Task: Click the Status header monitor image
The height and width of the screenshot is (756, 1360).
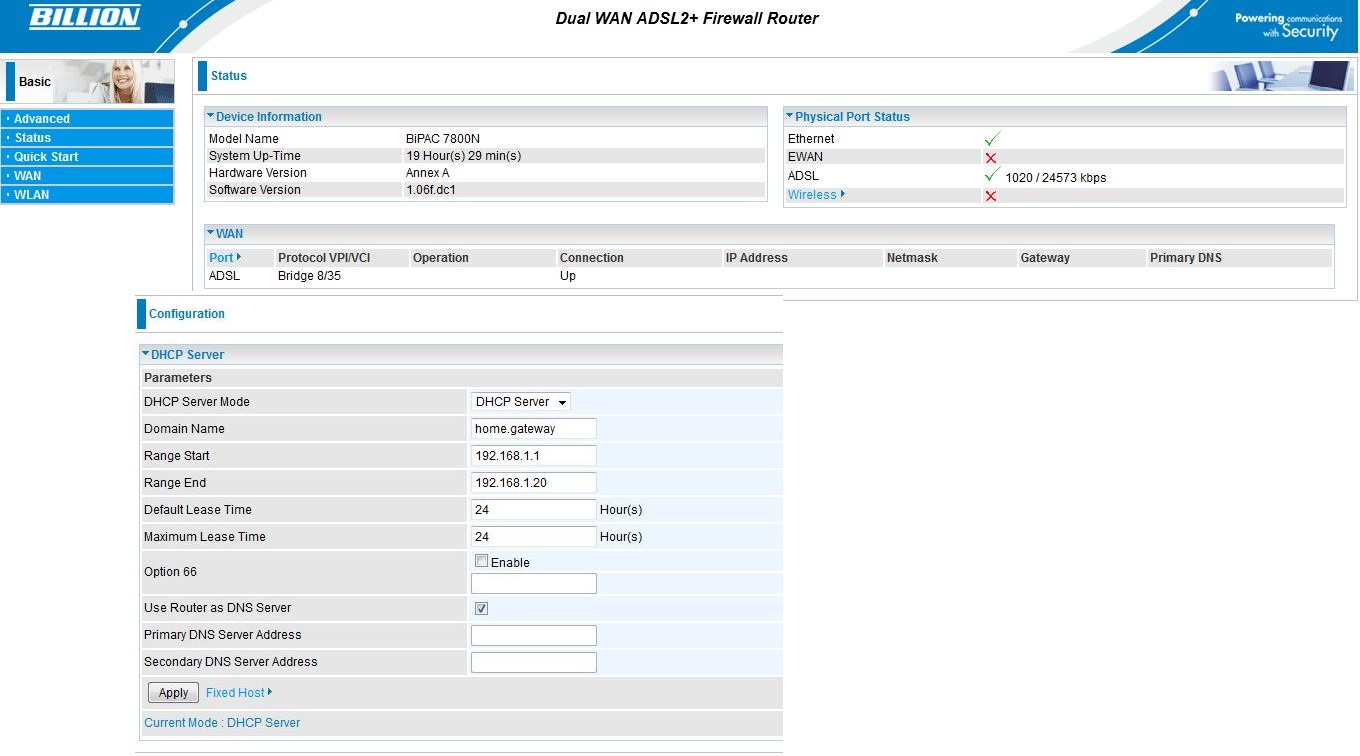Action: tap(1281, 76)
